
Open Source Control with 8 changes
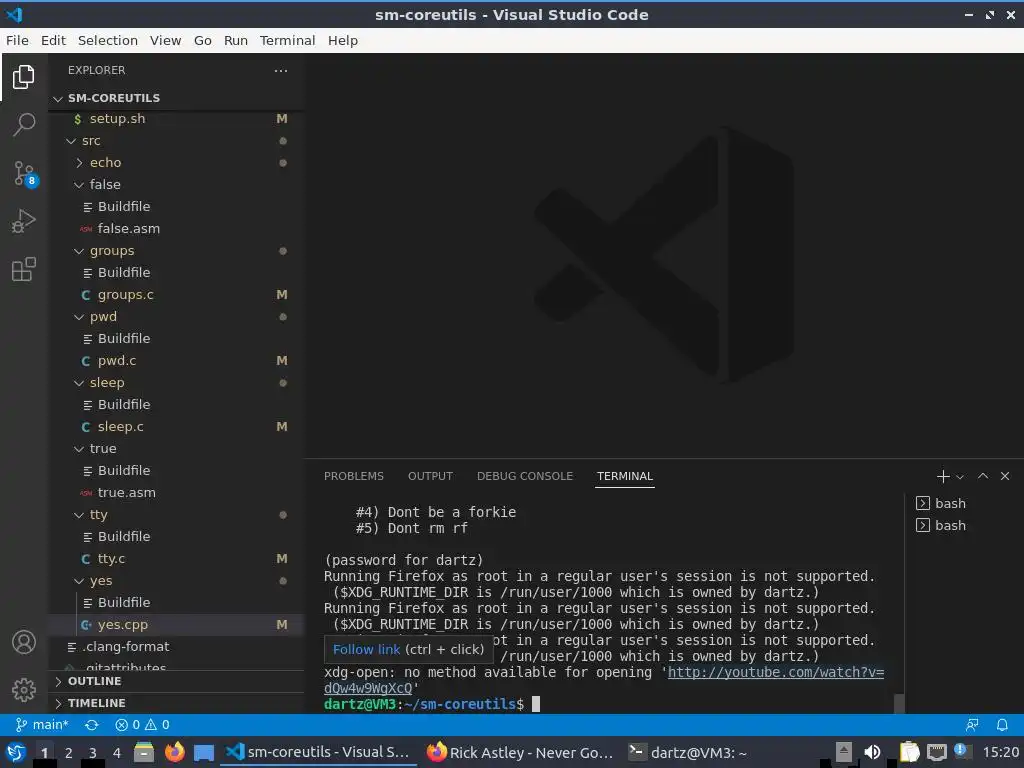(25, 174)
